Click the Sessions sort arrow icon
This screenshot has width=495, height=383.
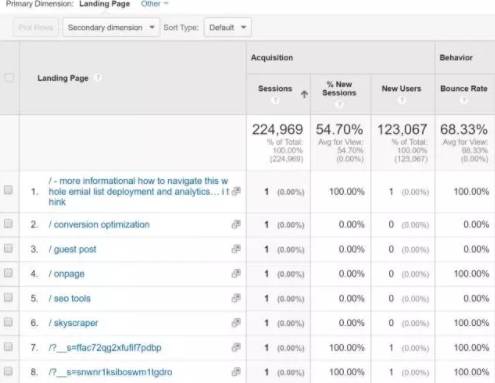pyautogui.click(x=304, y=94)
